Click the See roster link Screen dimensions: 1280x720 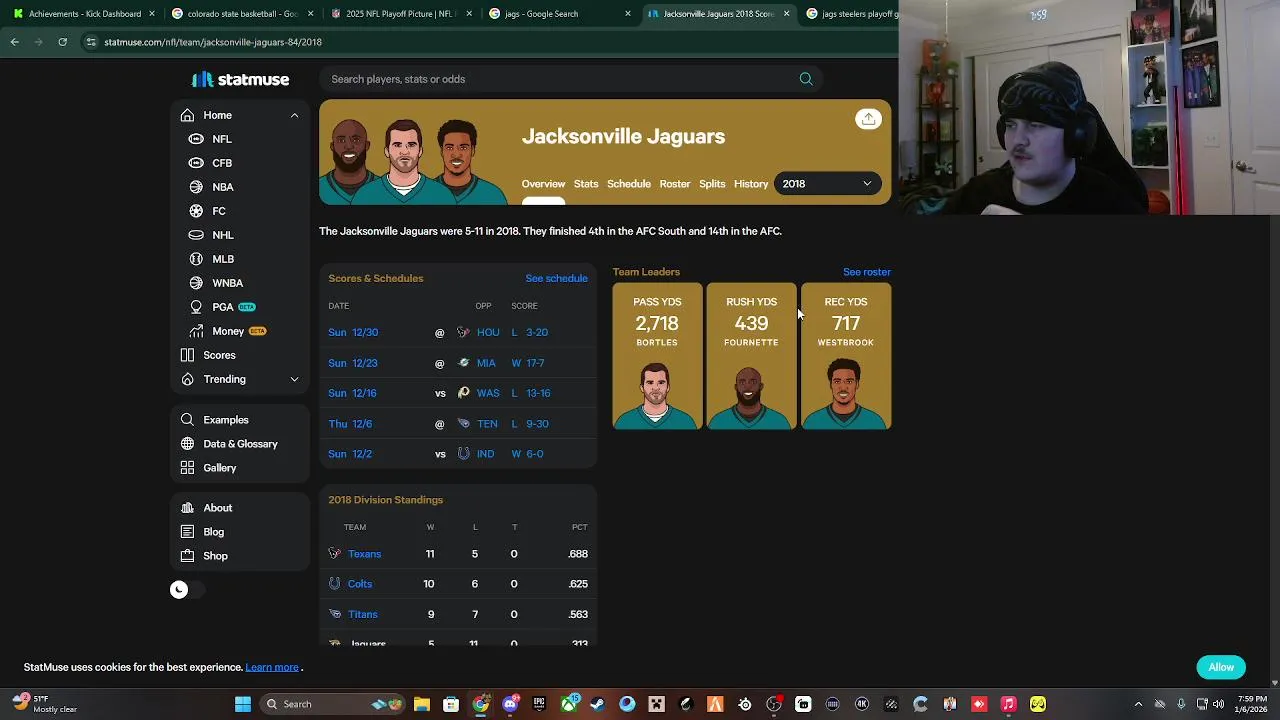[866, 272]
